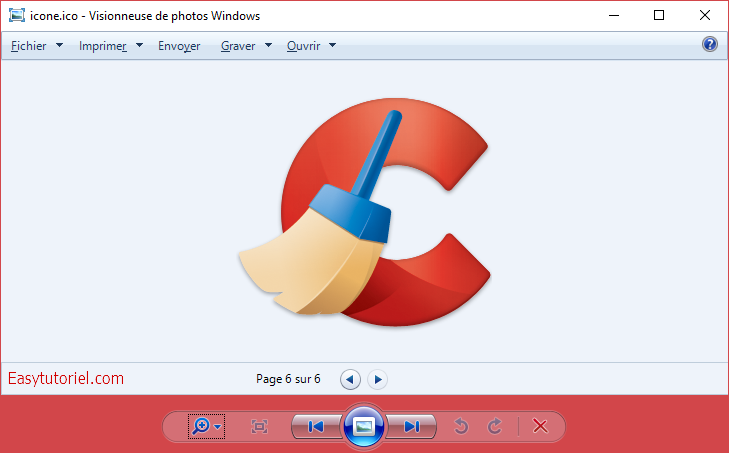Open the Imprimer menu
Screen dimensions: 729x453
pos(103,46)
